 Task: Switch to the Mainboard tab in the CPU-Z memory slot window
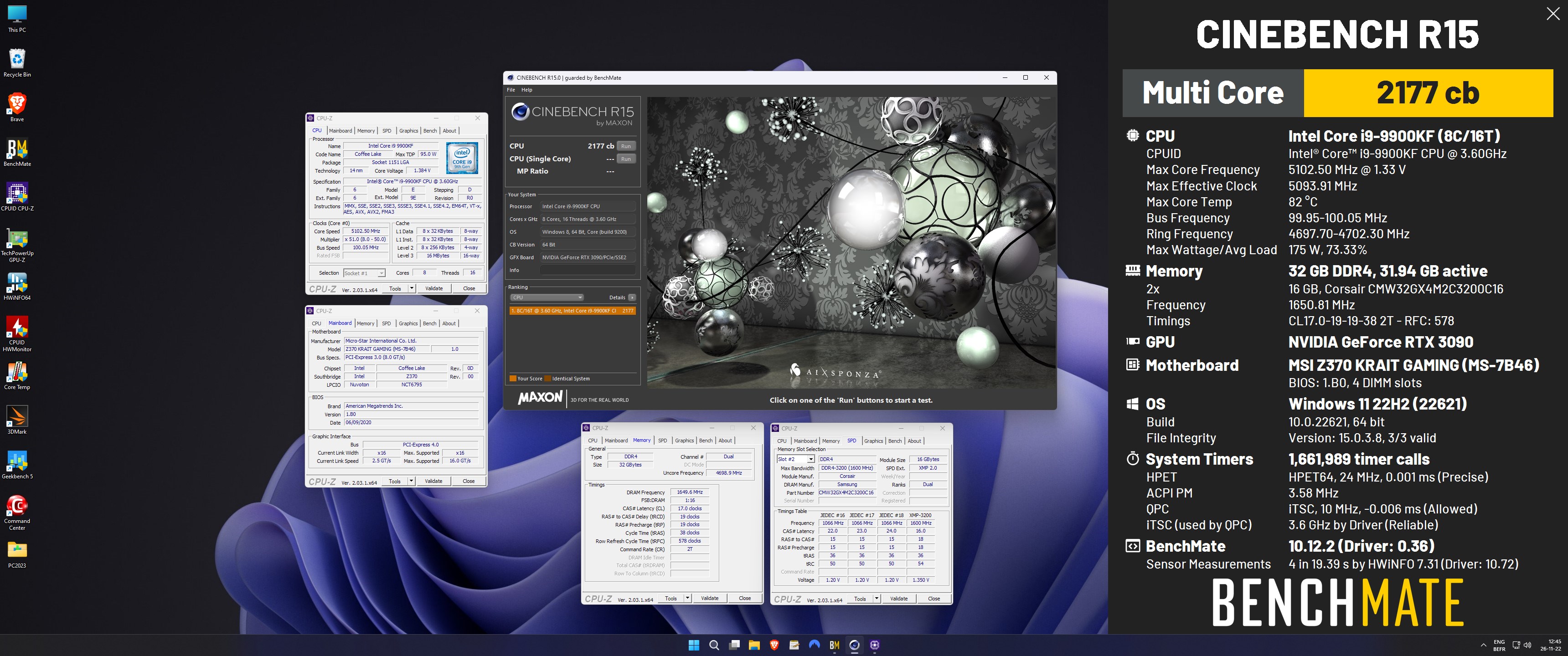[805, 441]
